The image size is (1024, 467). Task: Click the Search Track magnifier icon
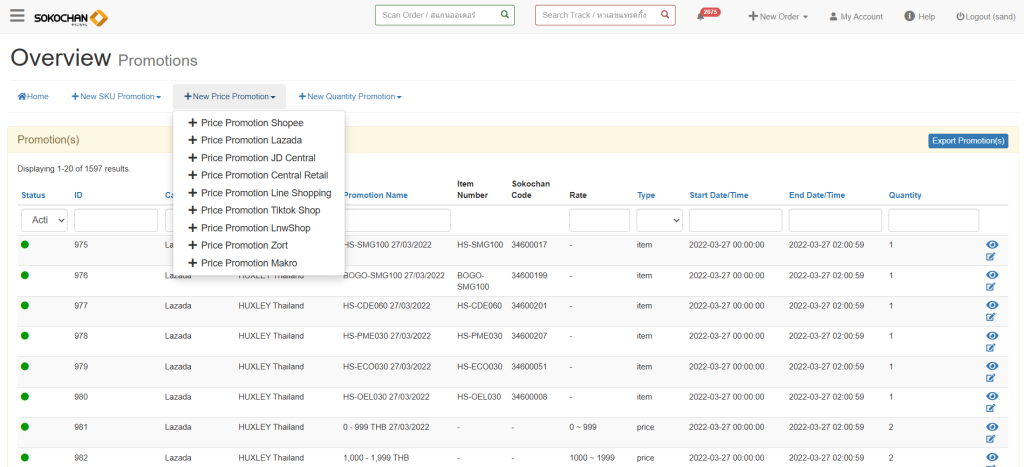click(x=665, y=15)
